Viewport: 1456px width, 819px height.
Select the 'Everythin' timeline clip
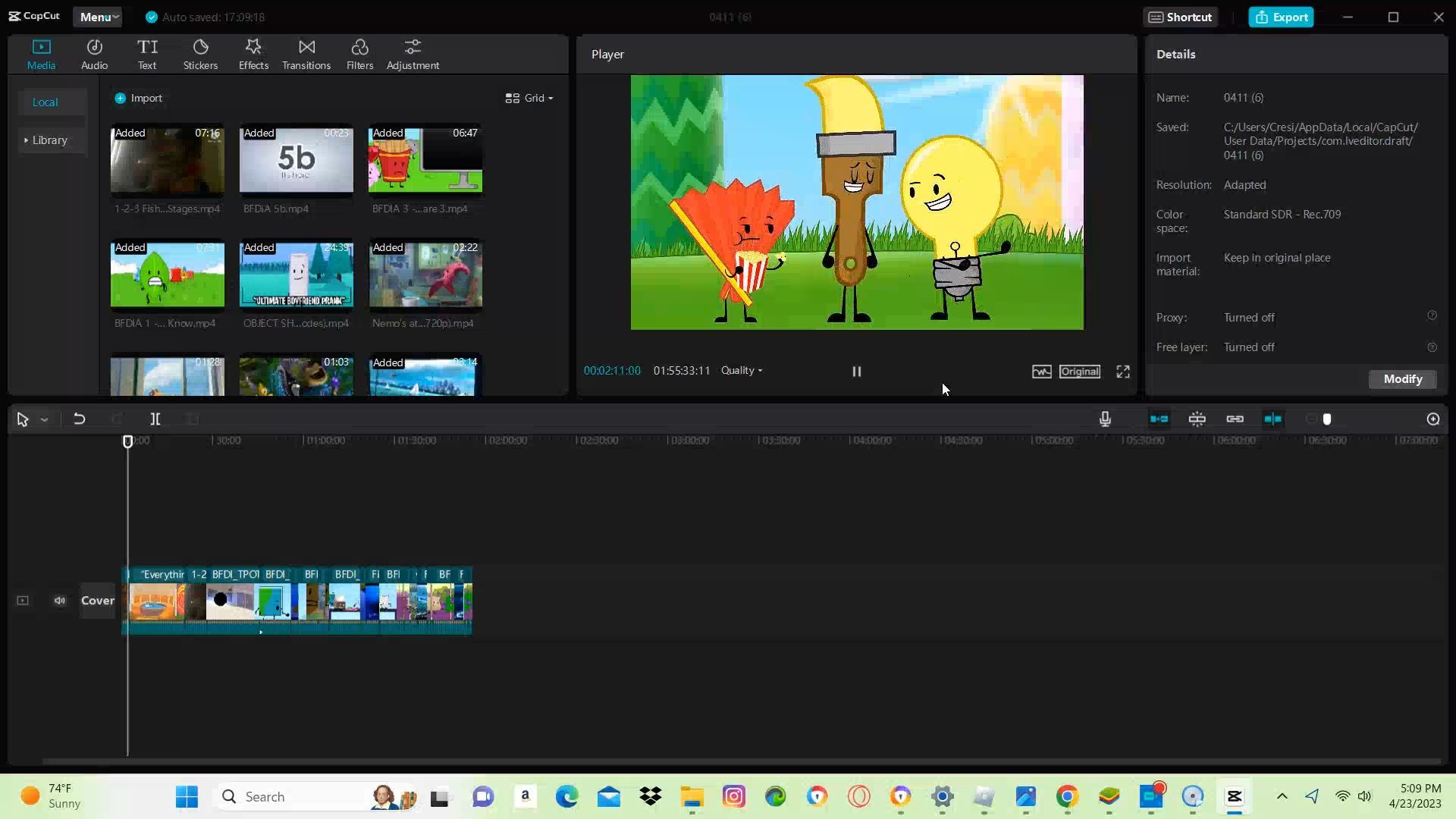157,601
